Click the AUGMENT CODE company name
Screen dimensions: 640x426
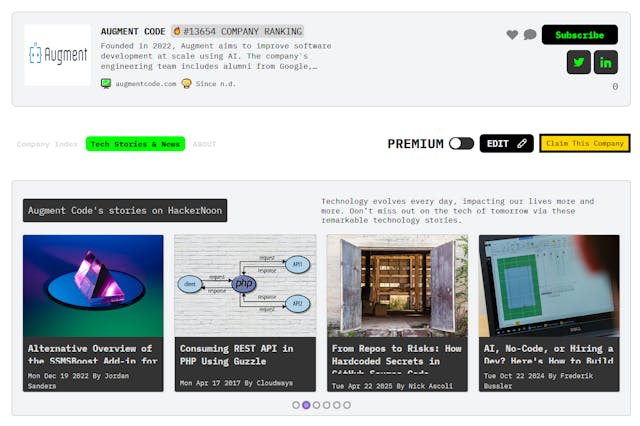click(x=133, y=31)
